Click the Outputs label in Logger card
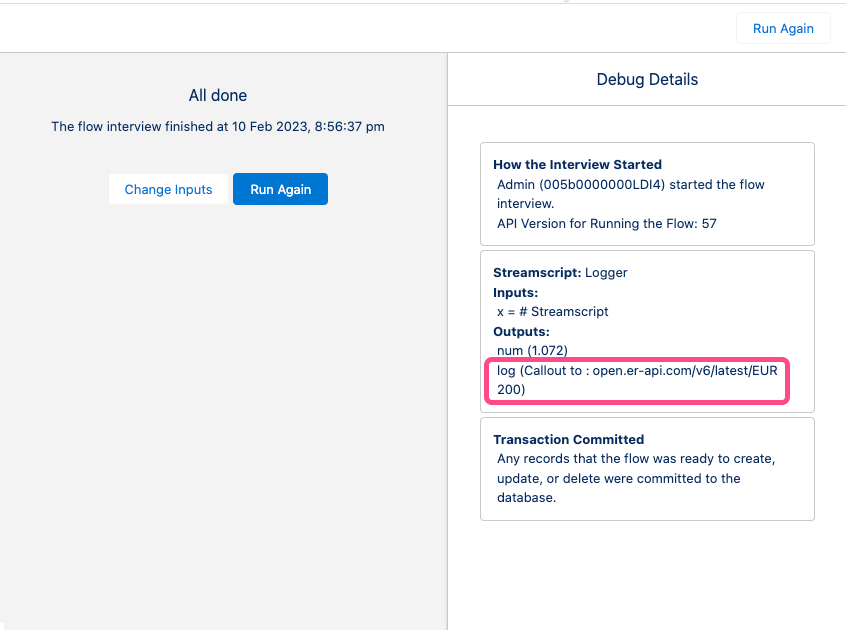This screenshot has width=848, height=630. click(521, 331)
